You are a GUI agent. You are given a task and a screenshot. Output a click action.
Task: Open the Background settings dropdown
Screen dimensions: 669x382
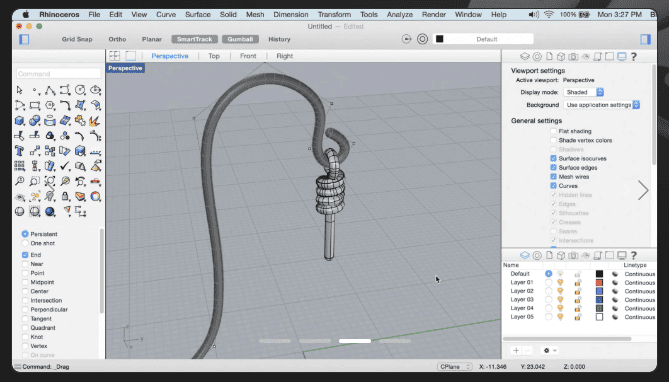click(x=602, y=105)
